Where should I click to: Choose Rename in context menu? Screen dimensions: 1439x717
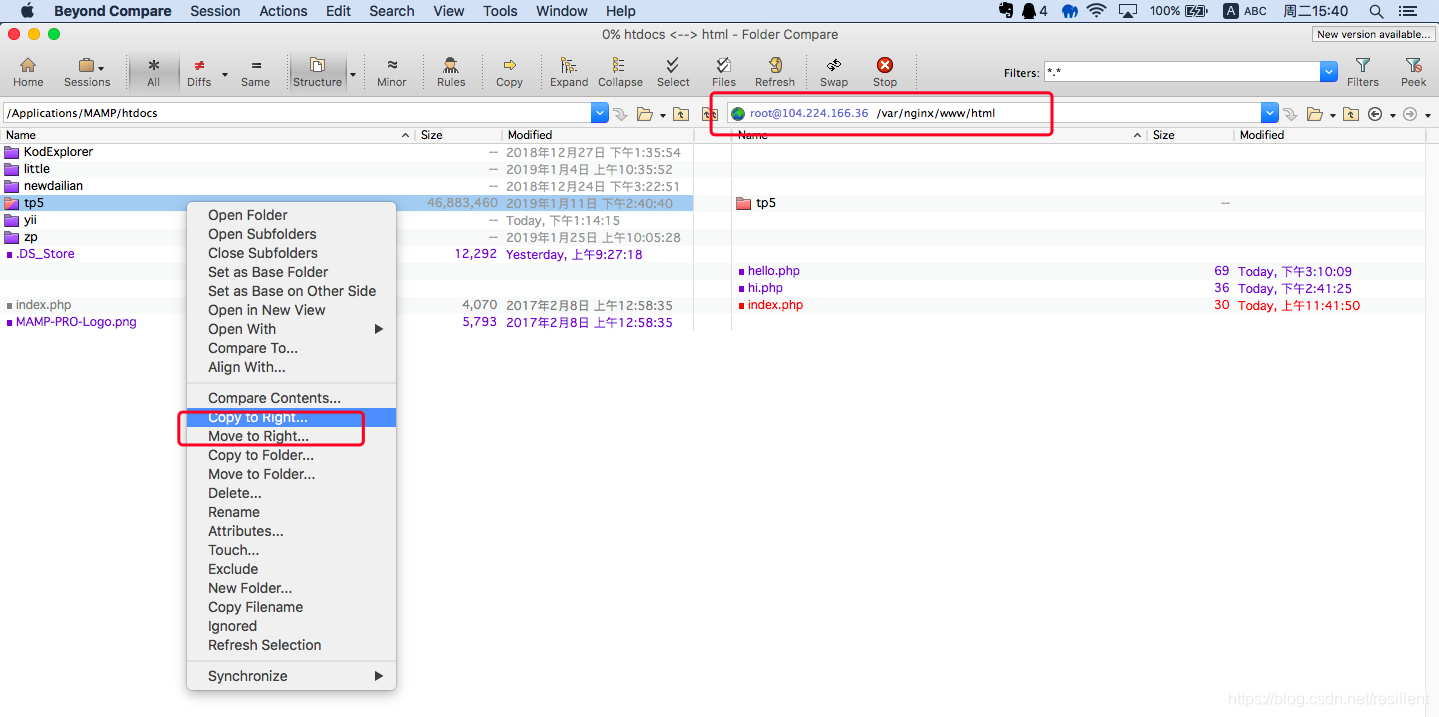click(291, 512)
